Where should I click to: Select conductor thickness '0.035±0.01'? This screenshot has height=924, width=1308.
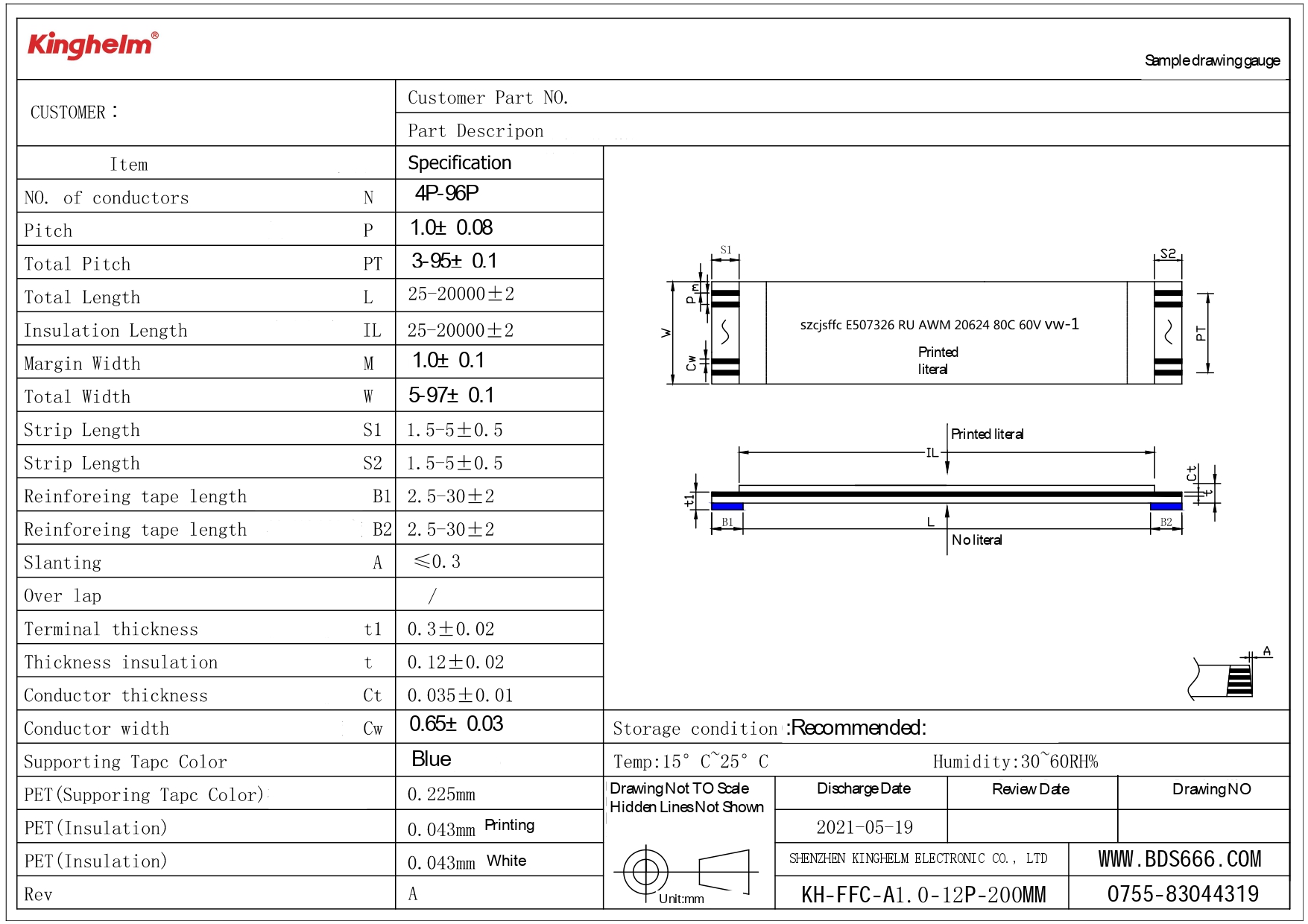coord(461,695)
